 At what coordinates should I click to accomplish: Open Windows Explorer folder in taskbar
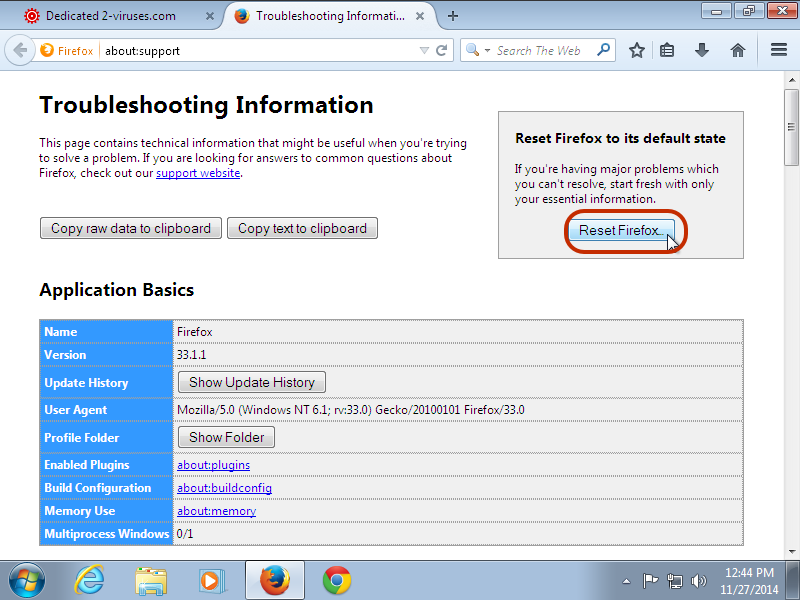click(x=151, y=581)
